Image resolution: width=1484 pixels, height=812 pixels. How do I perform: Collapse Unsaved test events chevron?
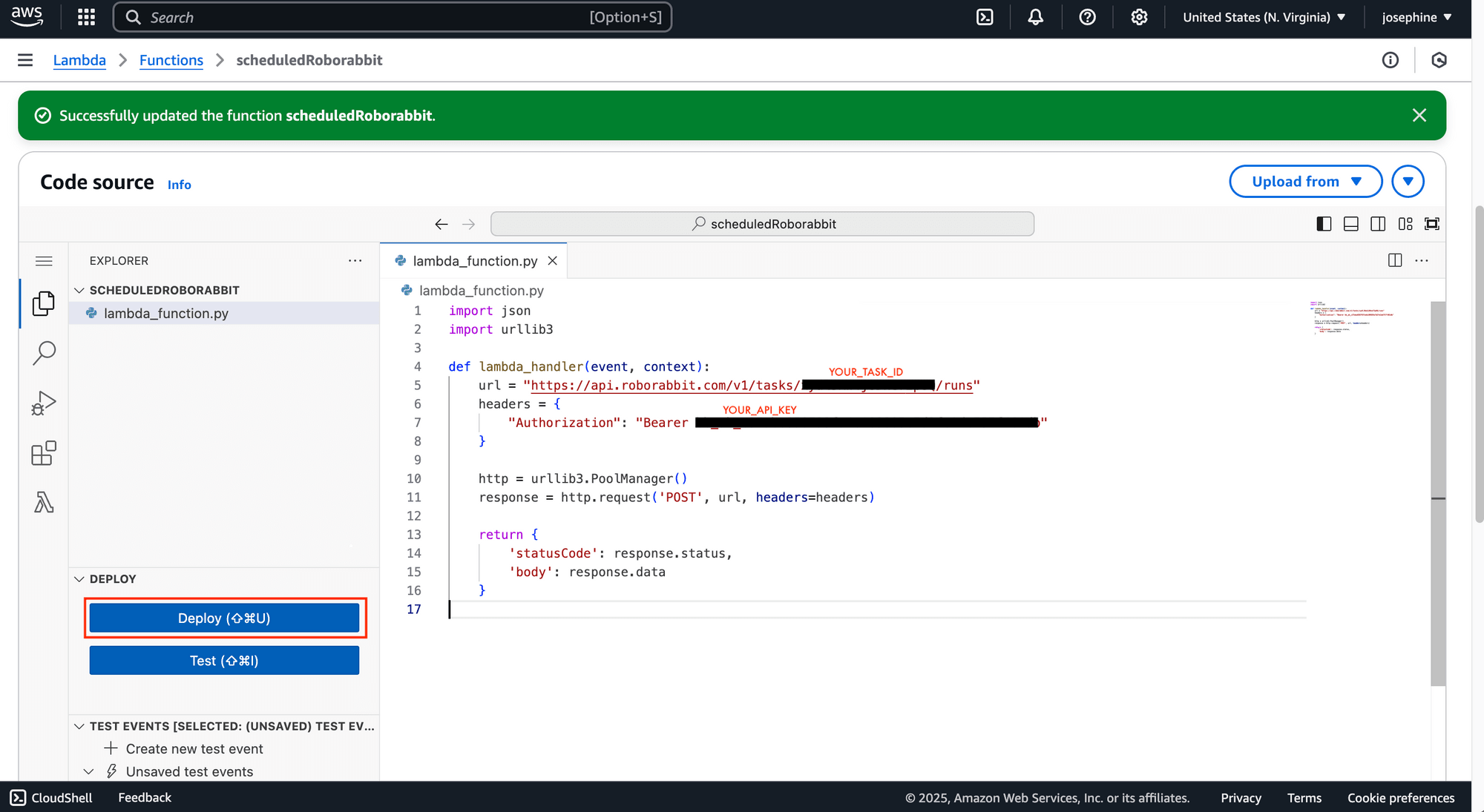coord(89,771)
